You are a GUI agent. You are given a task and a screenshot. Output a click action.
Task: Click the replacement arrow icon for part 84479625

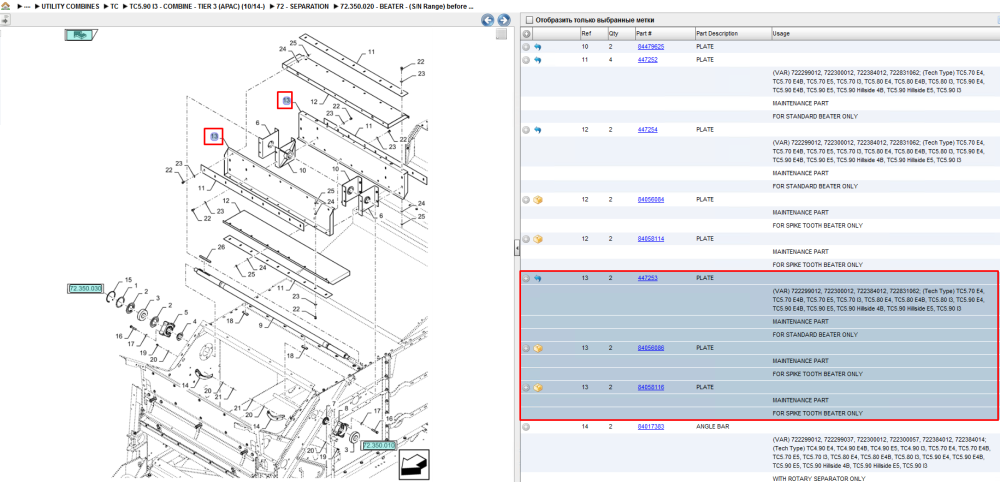tap(538, 47)
